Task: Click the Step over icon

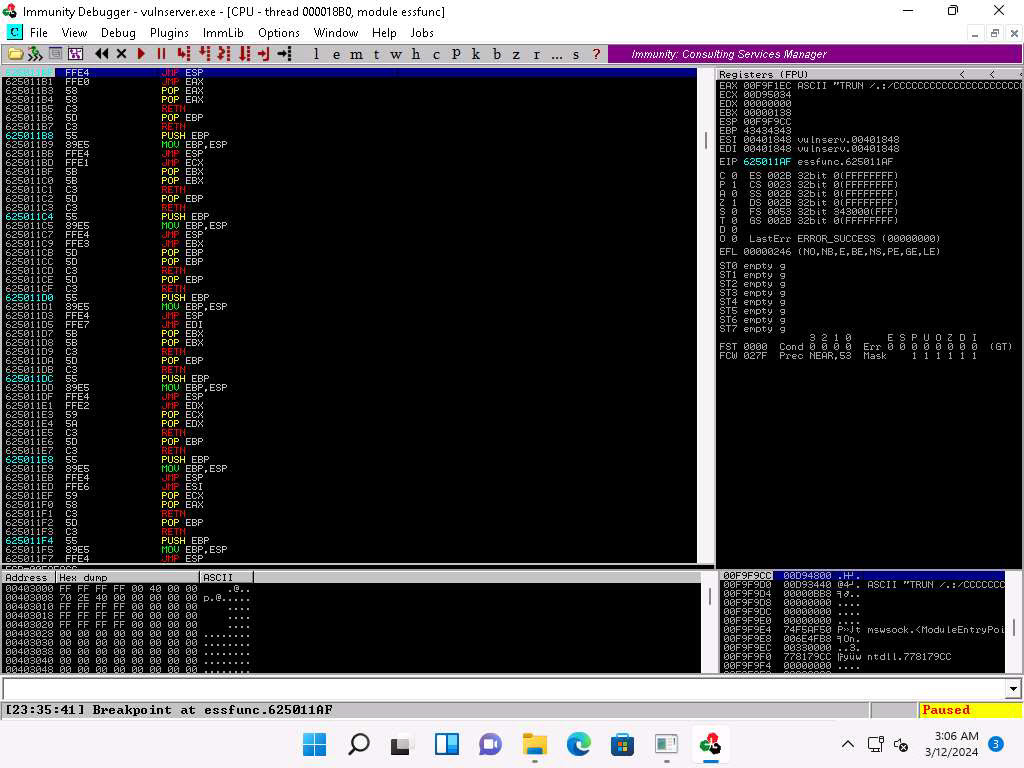Action: coord(204,54)
